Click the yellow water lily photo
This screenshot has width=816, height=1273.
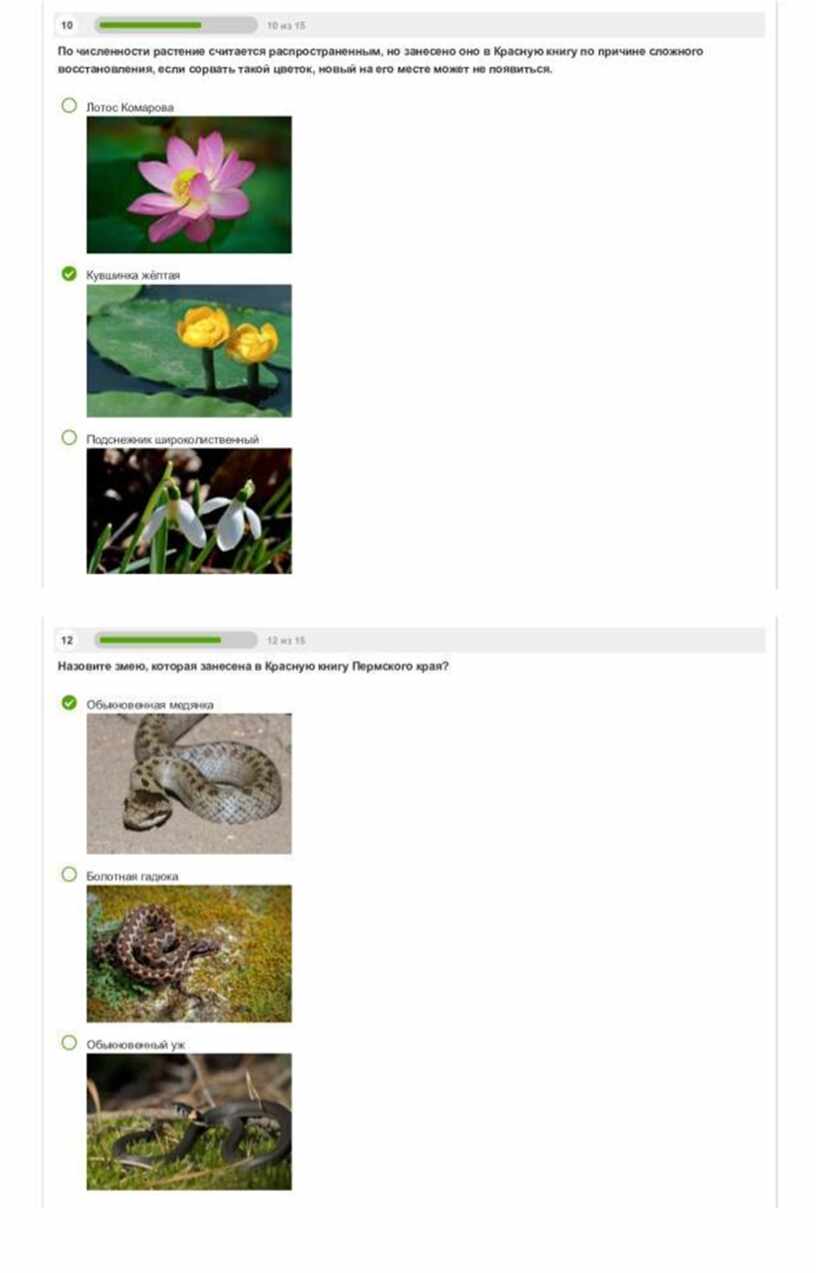click(189, 350)
